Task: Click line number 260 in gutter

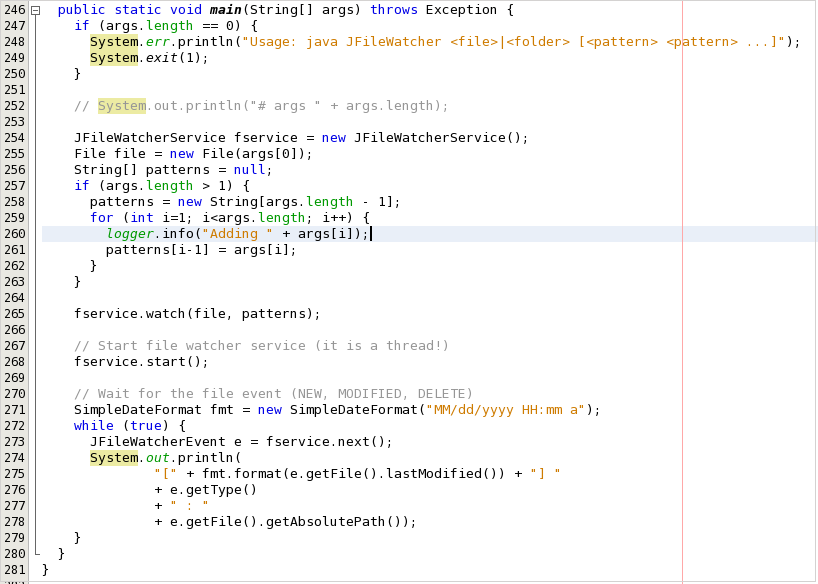Action: pyautogui.click(x=15, y=234)
